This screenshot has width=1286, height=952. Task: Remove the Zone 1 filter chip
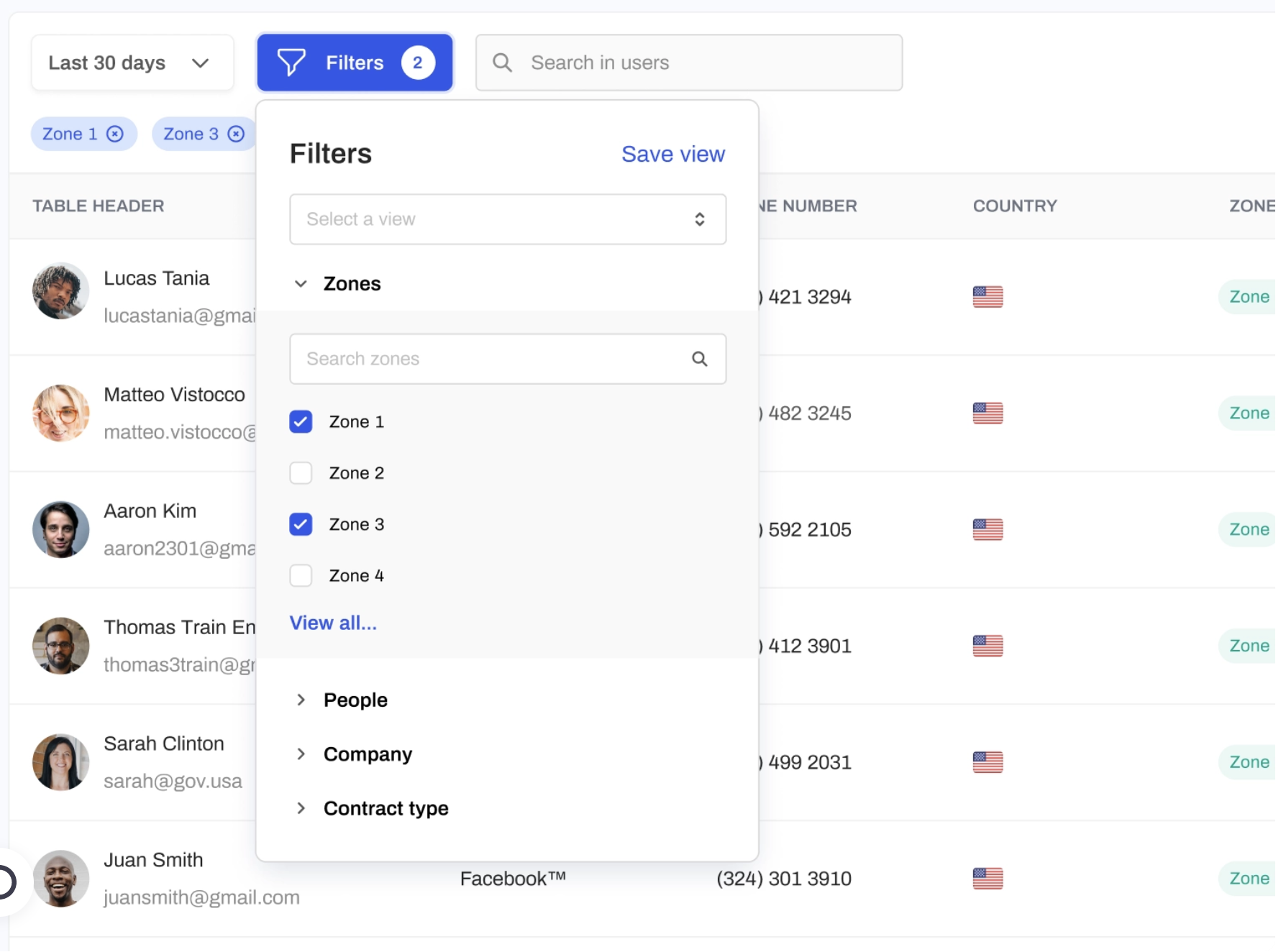[115, 134]
